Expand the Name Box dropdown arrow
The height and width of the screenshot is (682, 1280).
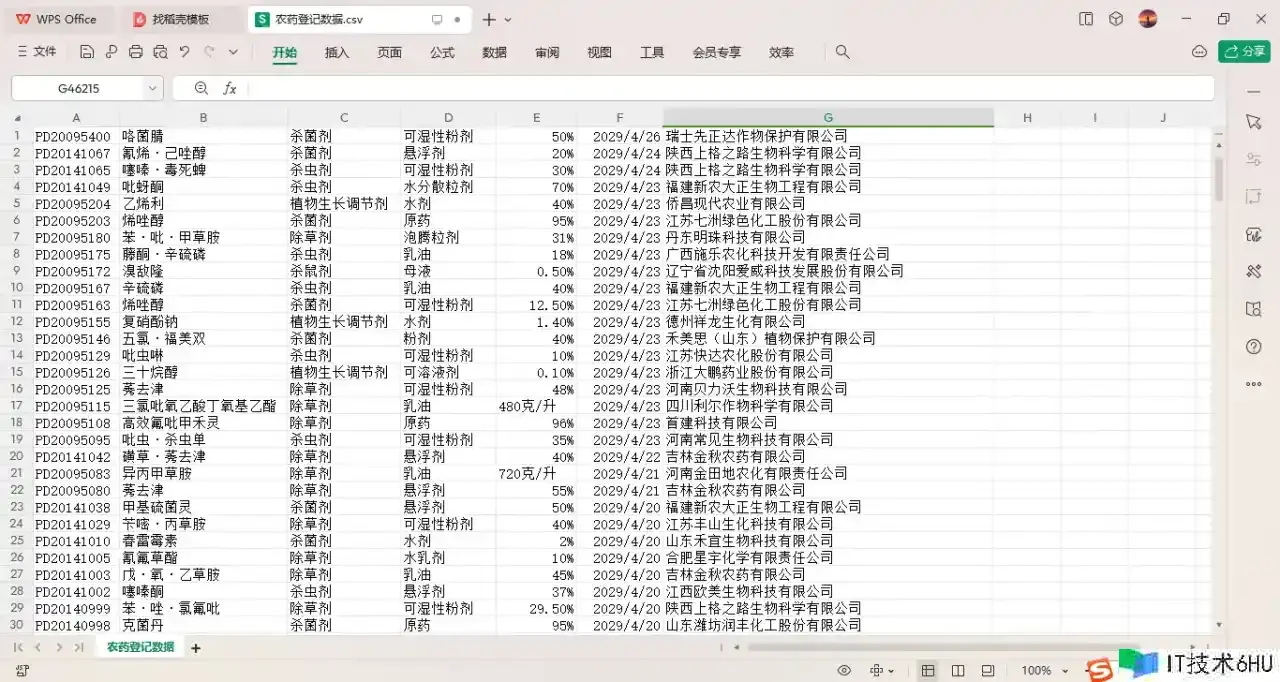[x=152, y=88]
